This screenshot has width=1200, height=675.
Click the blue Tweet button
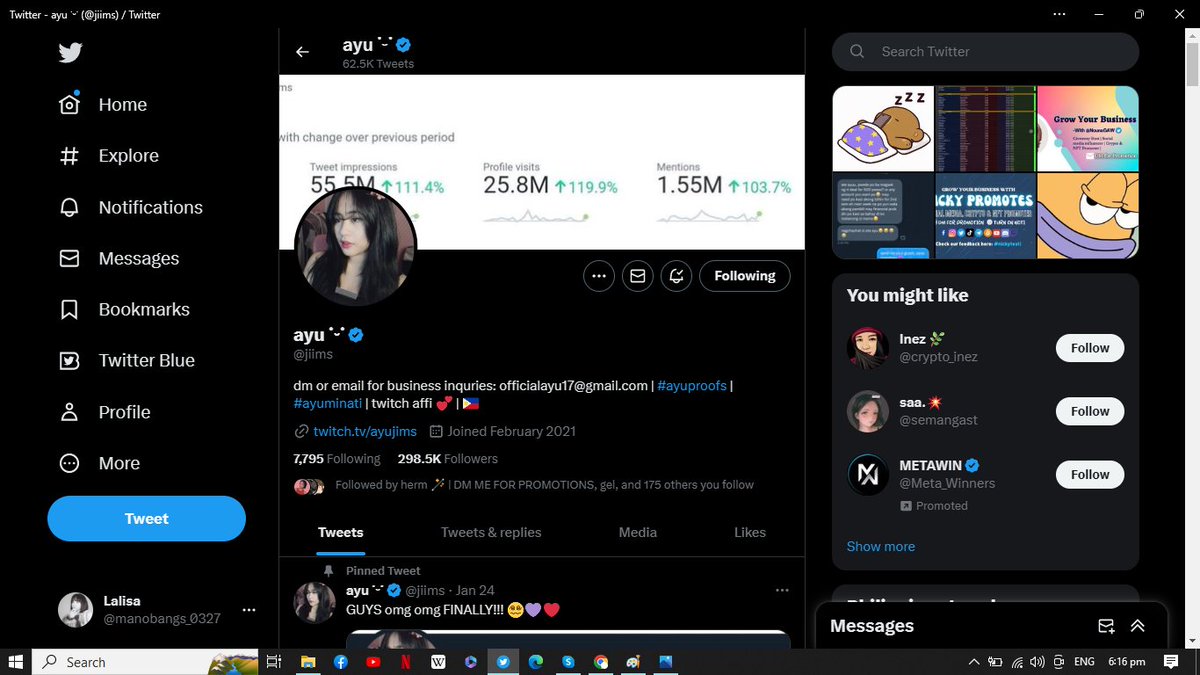[146, 518]
